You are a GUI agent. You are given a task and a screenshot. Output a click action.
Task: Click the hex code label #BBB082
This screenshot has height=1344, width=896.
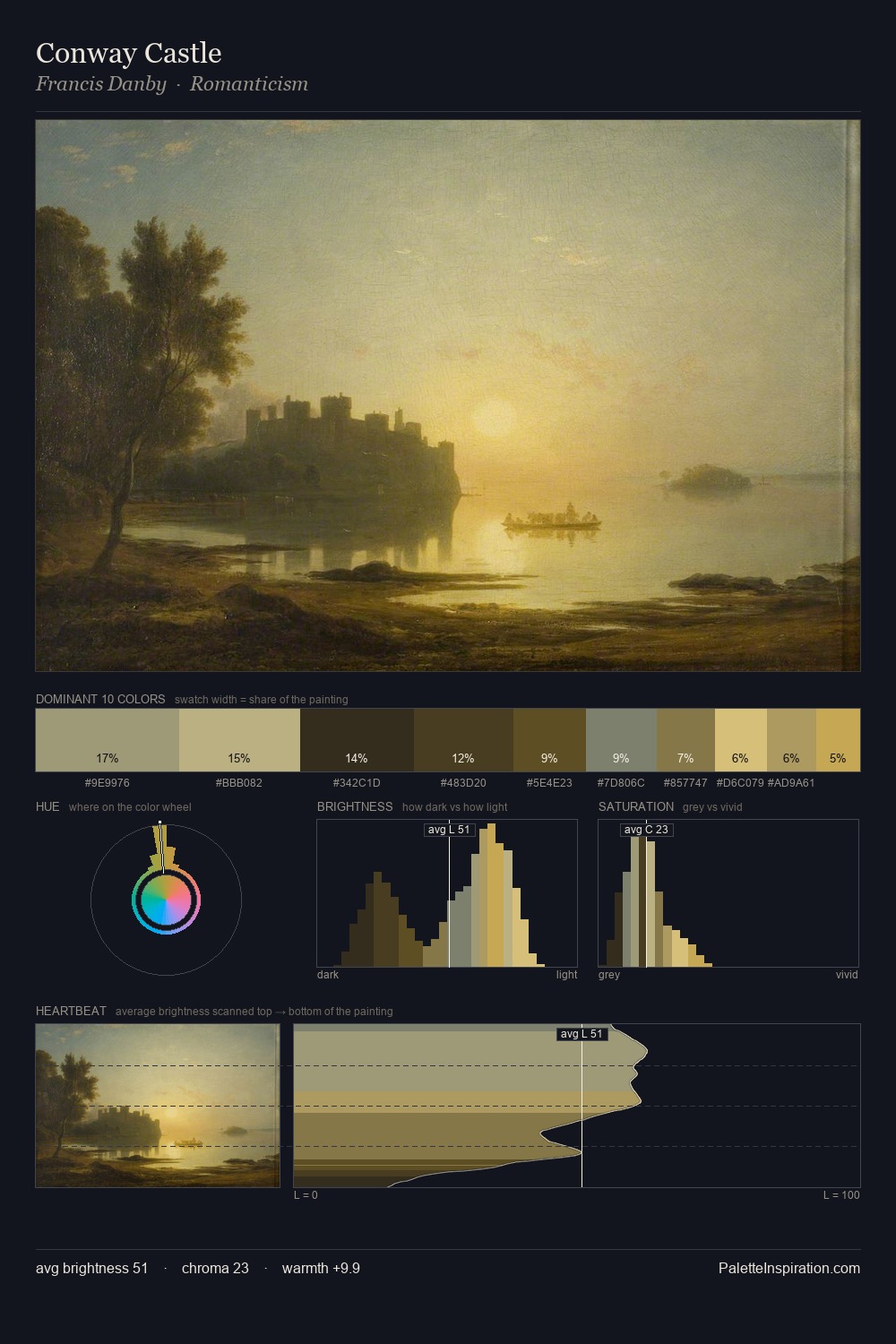[x=239, y=783]
